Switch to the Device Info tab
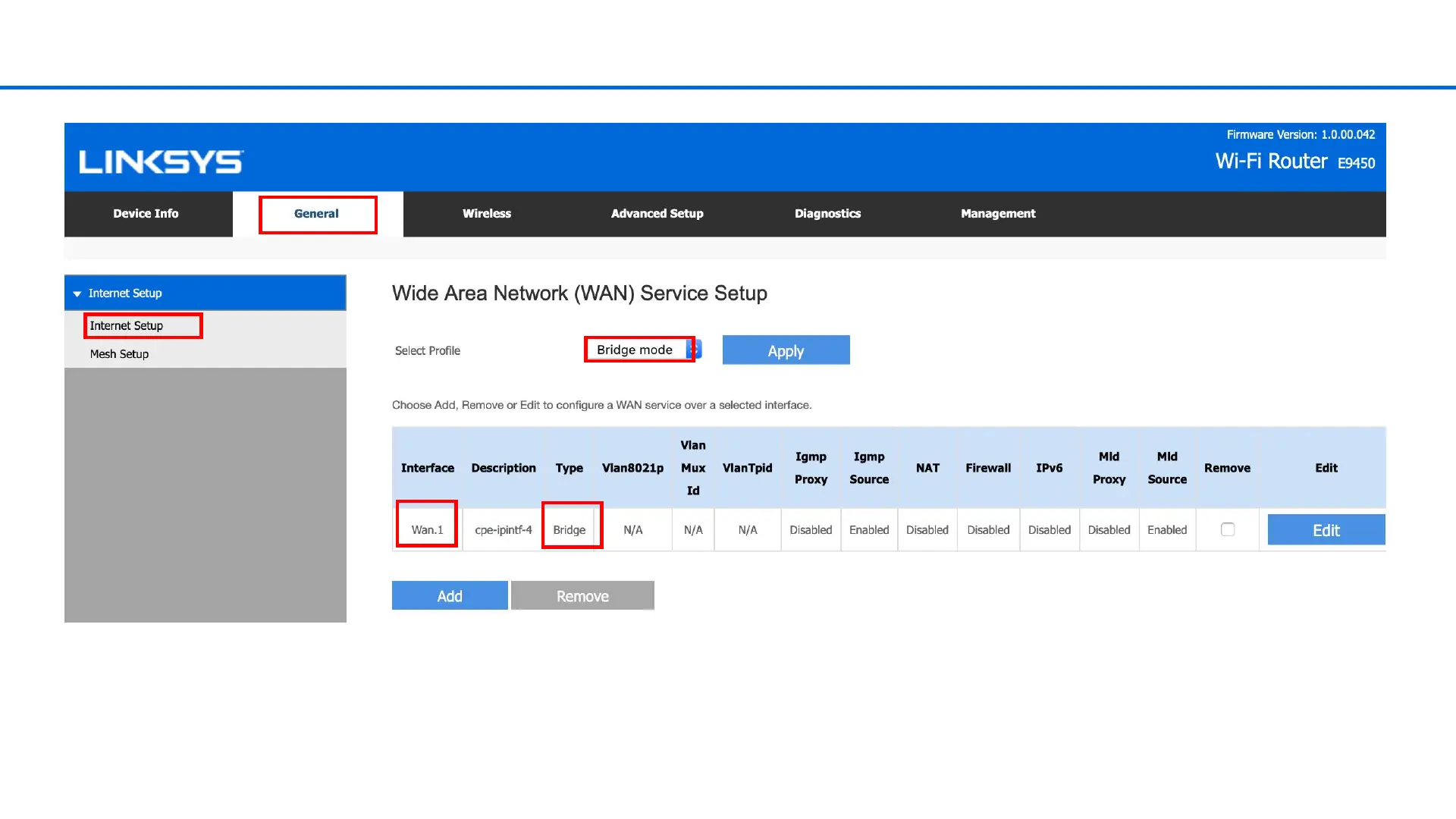The height and width of the screenshot is (819, 1456). 146,214
